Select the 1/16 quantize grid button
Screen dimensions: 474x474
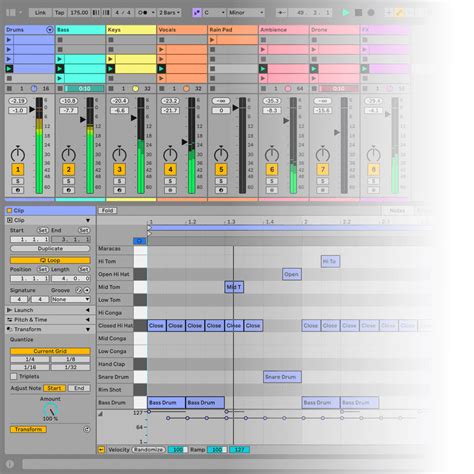30,367
